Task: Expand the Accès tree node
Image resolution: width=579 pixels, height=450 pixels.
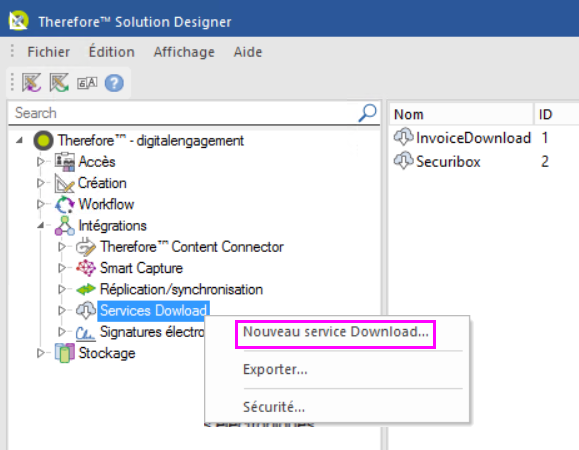Action: (x=41, y=162)
